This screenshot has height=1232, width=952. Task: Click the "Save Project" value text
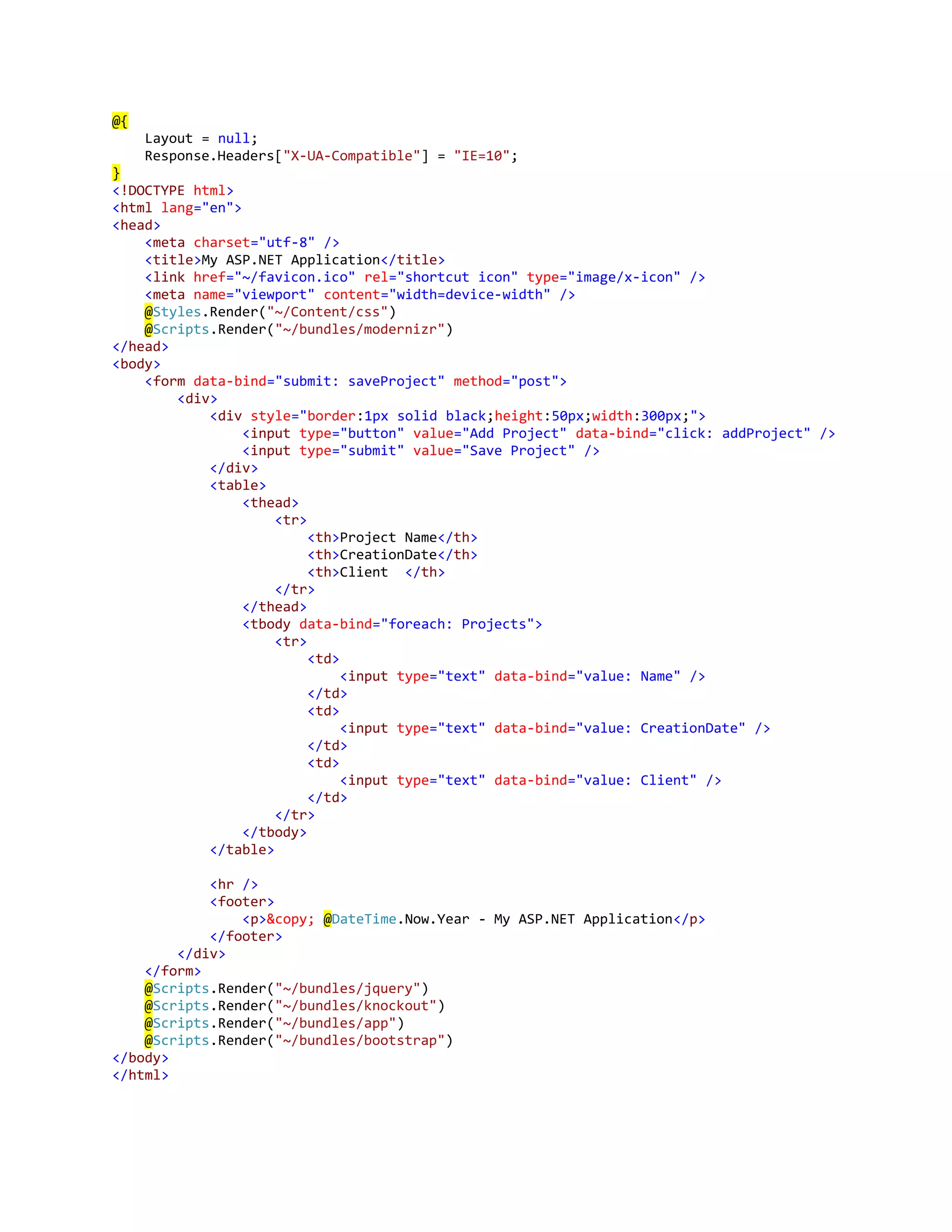point(518,450)
